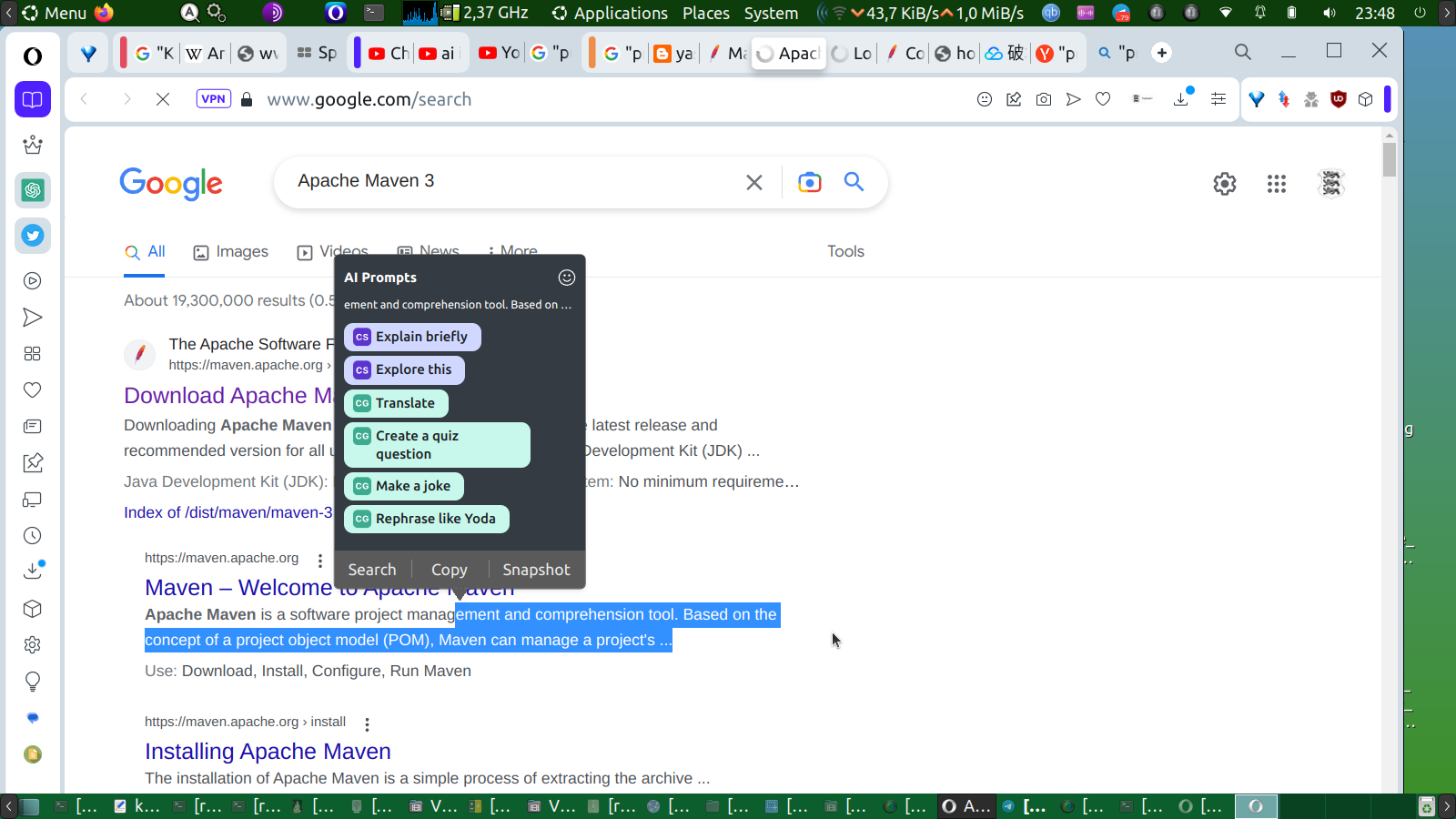
Task: Choose the Rephrase like Yoda prompt
Action: click(x=427, y=519)
